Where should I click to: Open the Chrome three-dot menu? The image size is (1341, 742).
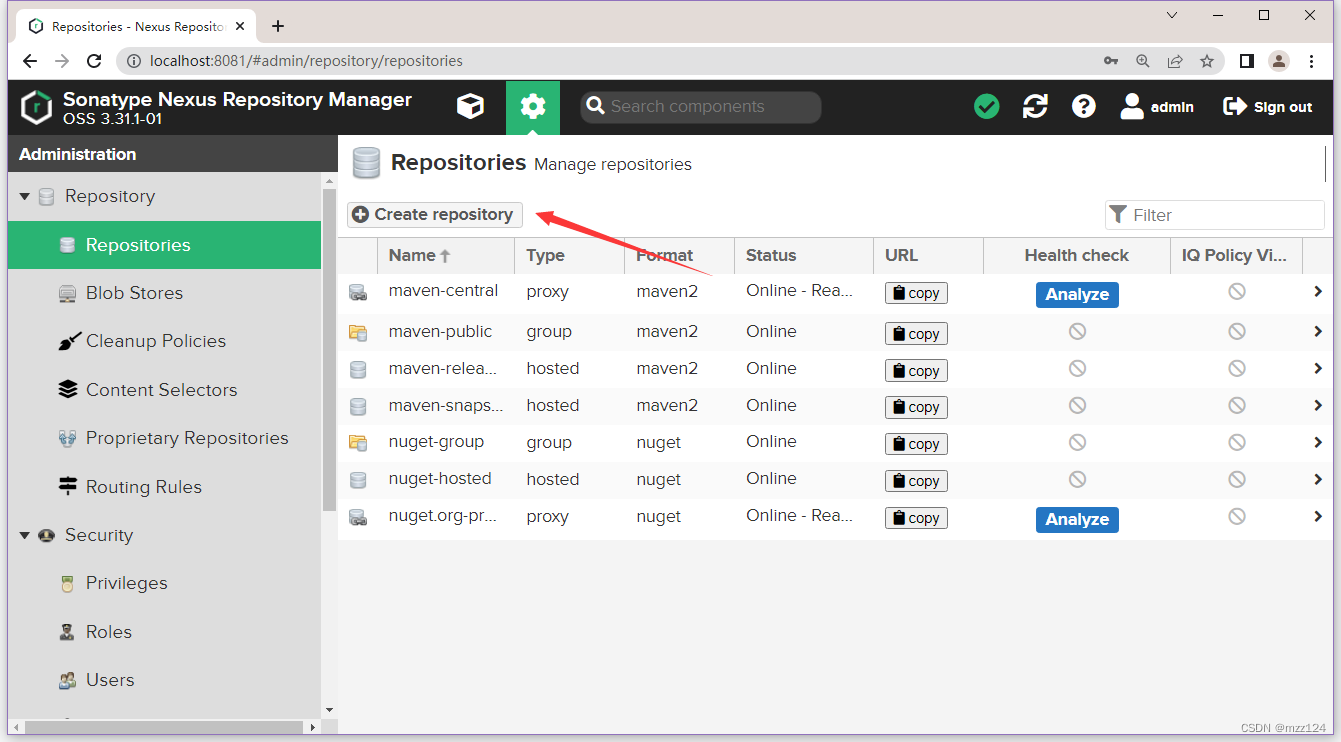click(x=1312, y=61)
